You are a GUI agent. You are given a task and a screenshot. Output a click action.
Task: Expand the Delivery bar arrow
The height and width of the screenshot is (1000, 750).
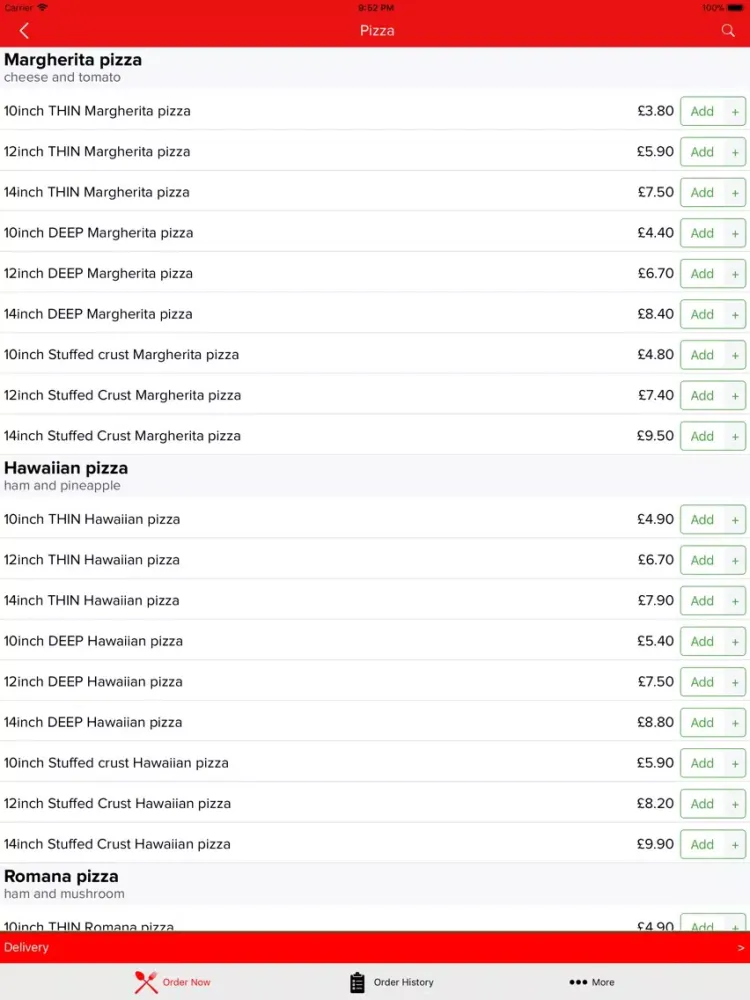coord(740,948)
